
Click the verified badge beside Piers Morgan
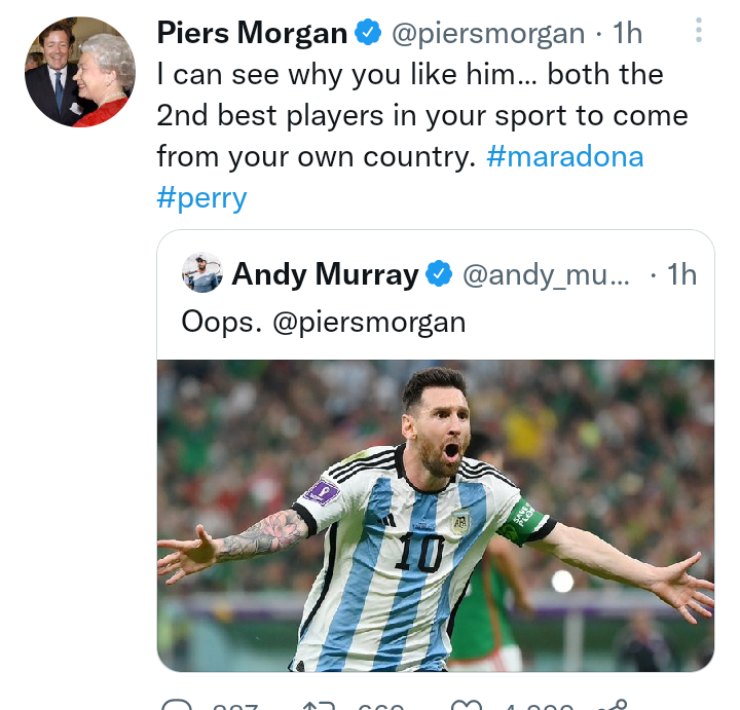coord(369,33)
